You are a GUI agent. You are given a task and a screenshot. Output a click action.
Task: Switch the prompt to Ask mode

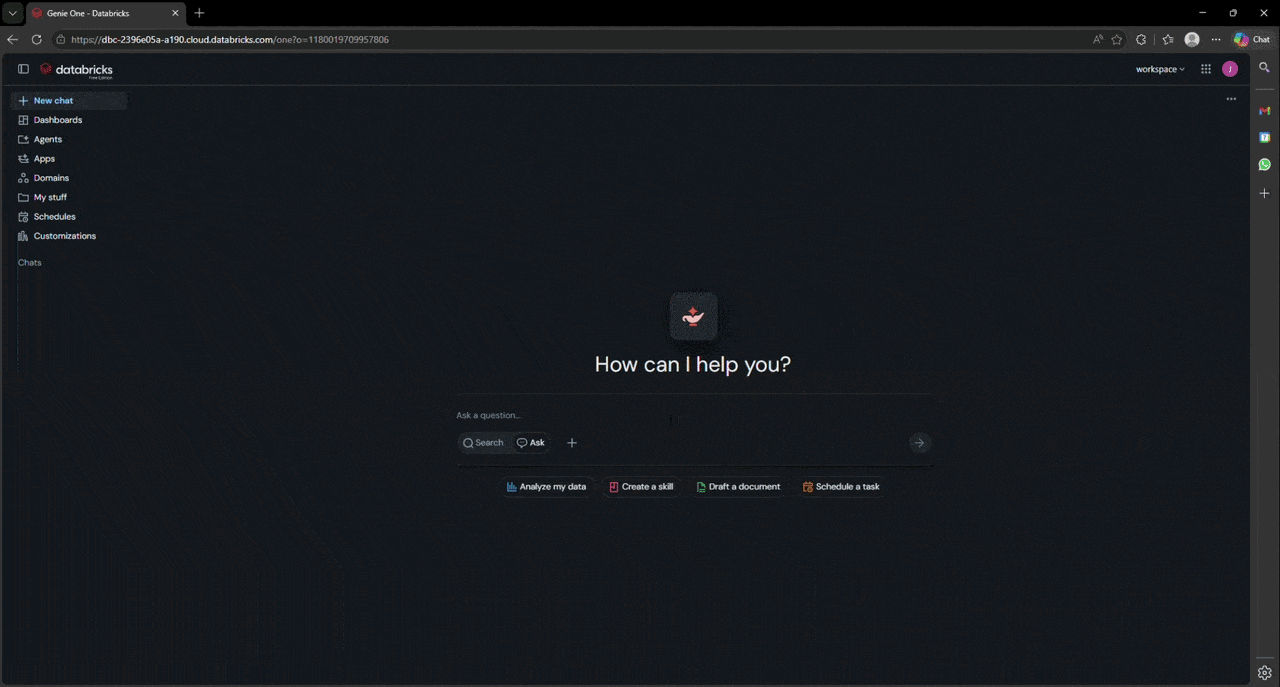(530, 443)
